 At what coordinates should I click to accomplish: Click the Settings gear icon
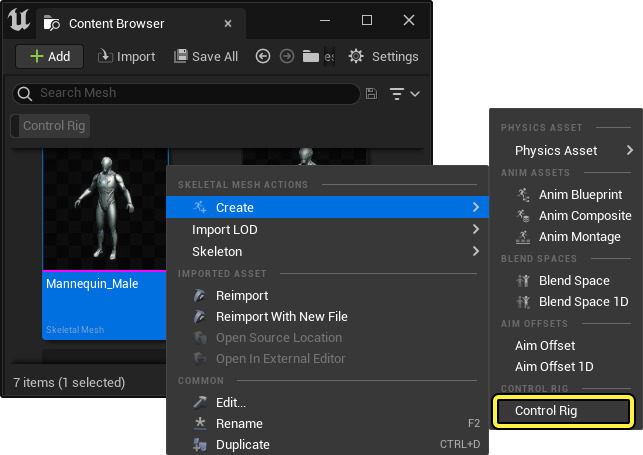click(356, 56)
